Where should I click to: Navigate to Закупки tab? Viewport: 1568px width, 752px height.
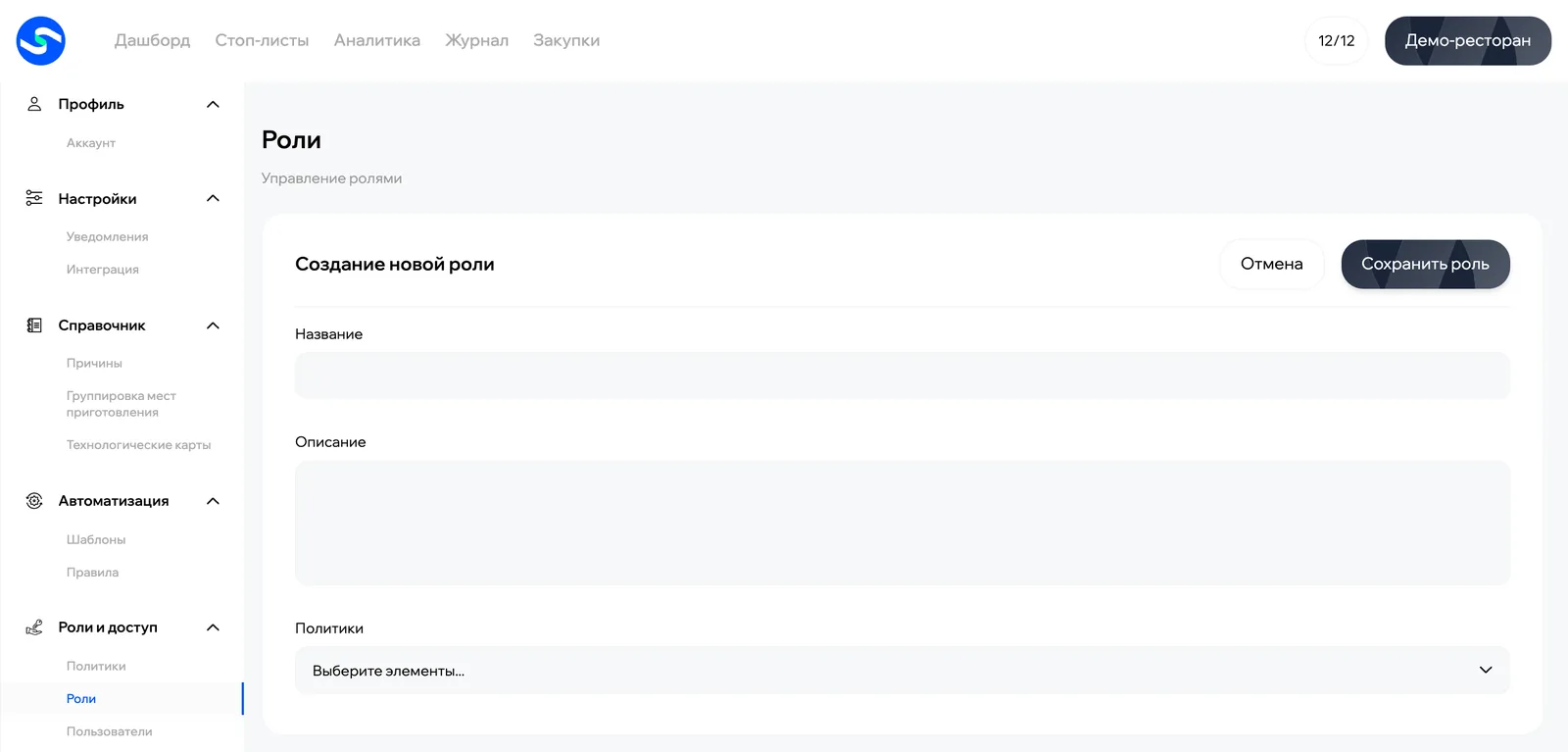coord(566,40)
